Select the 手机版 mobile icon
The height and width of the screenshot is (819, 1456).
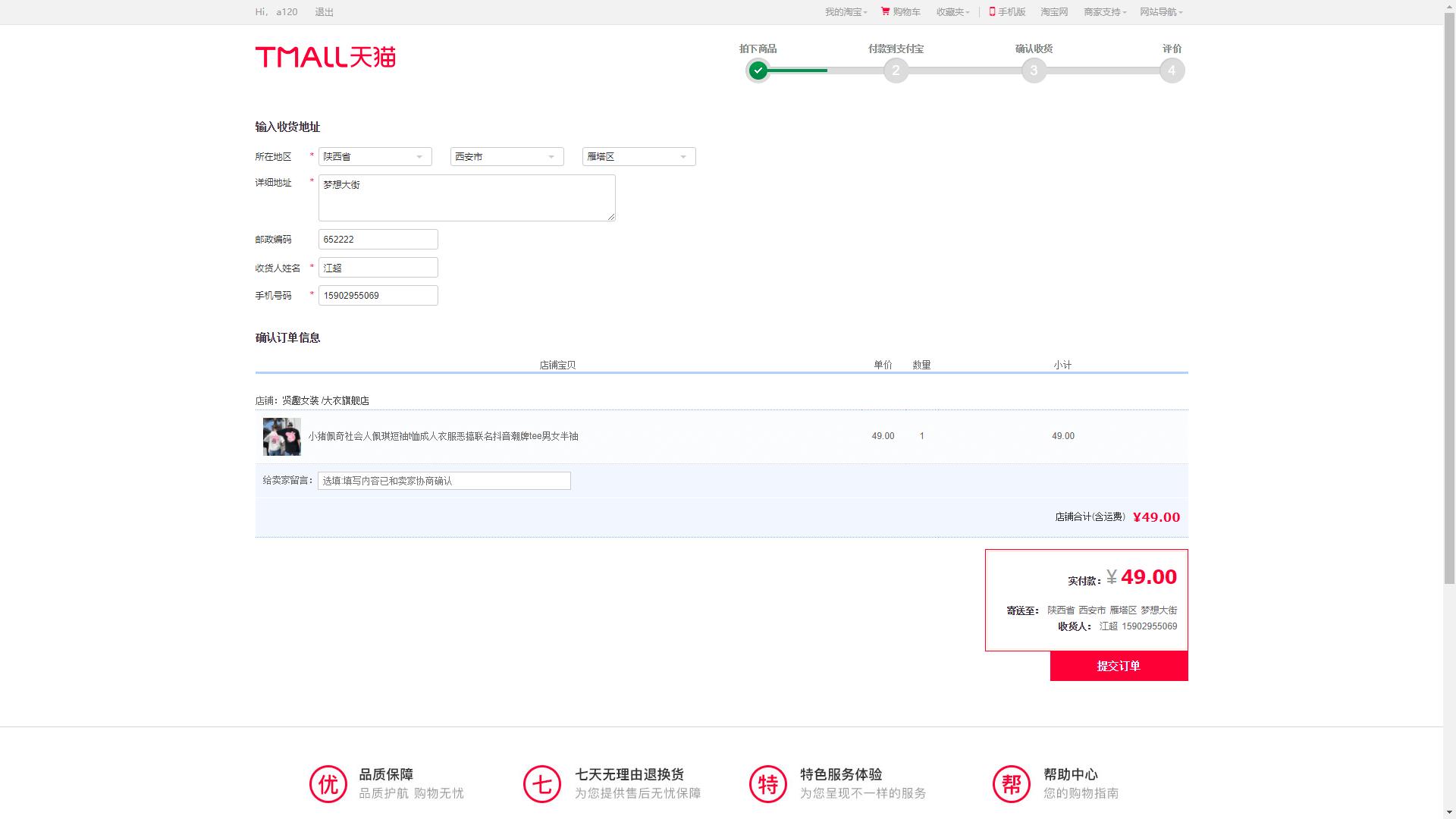[1006, 11]
